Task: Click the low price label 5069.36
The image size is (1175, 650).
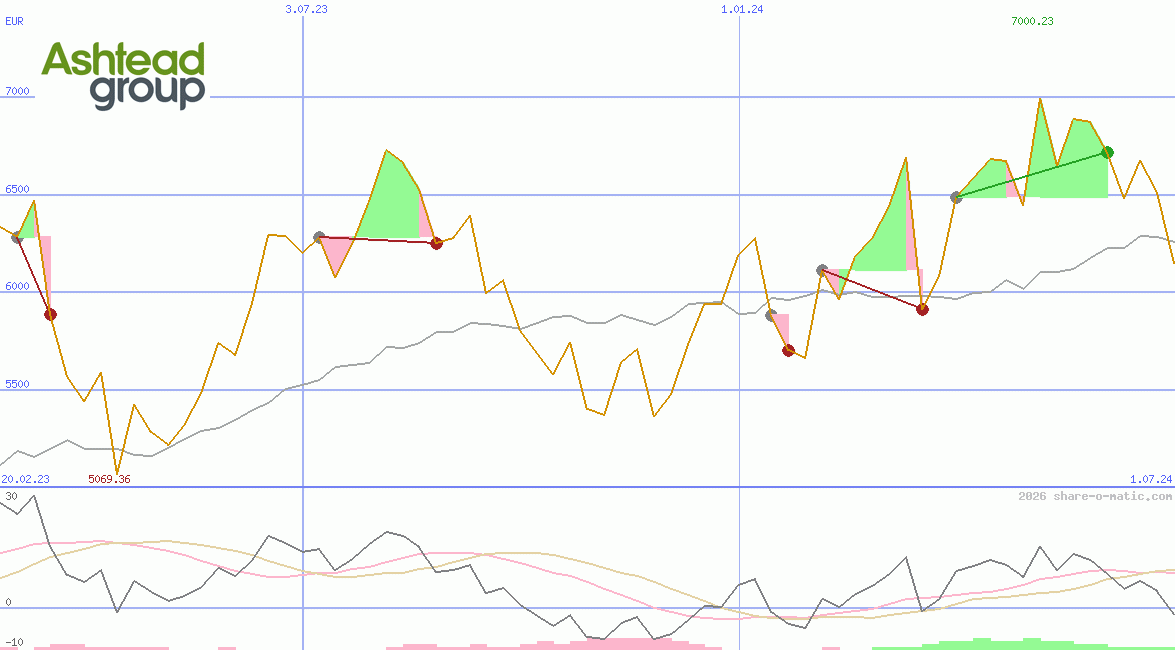Action: point(108,479)
